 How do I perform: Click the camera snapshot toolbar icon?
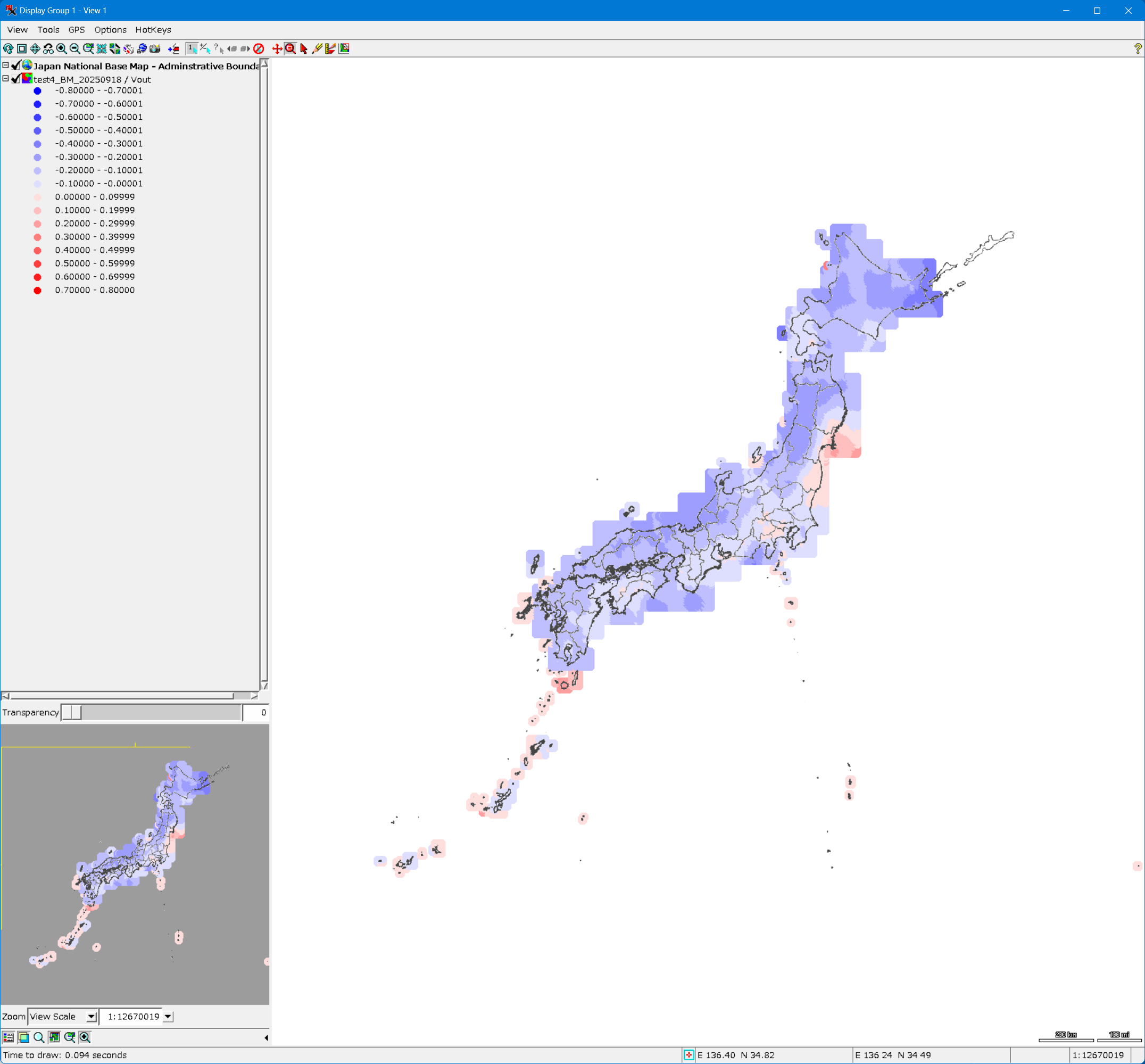(155, 49)
